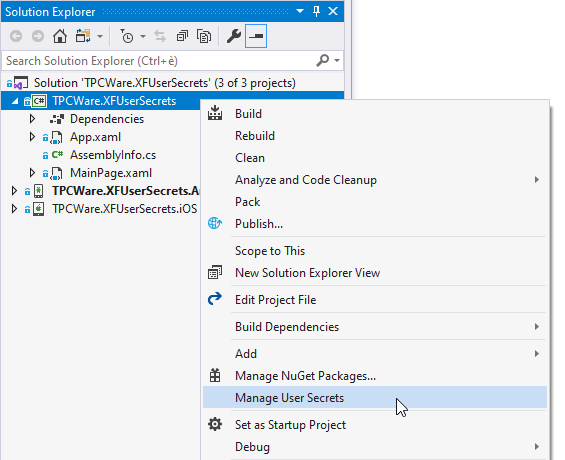
Task: Click the Forward navigation arrow in toolbar
Action: click(x=38, y=36)
